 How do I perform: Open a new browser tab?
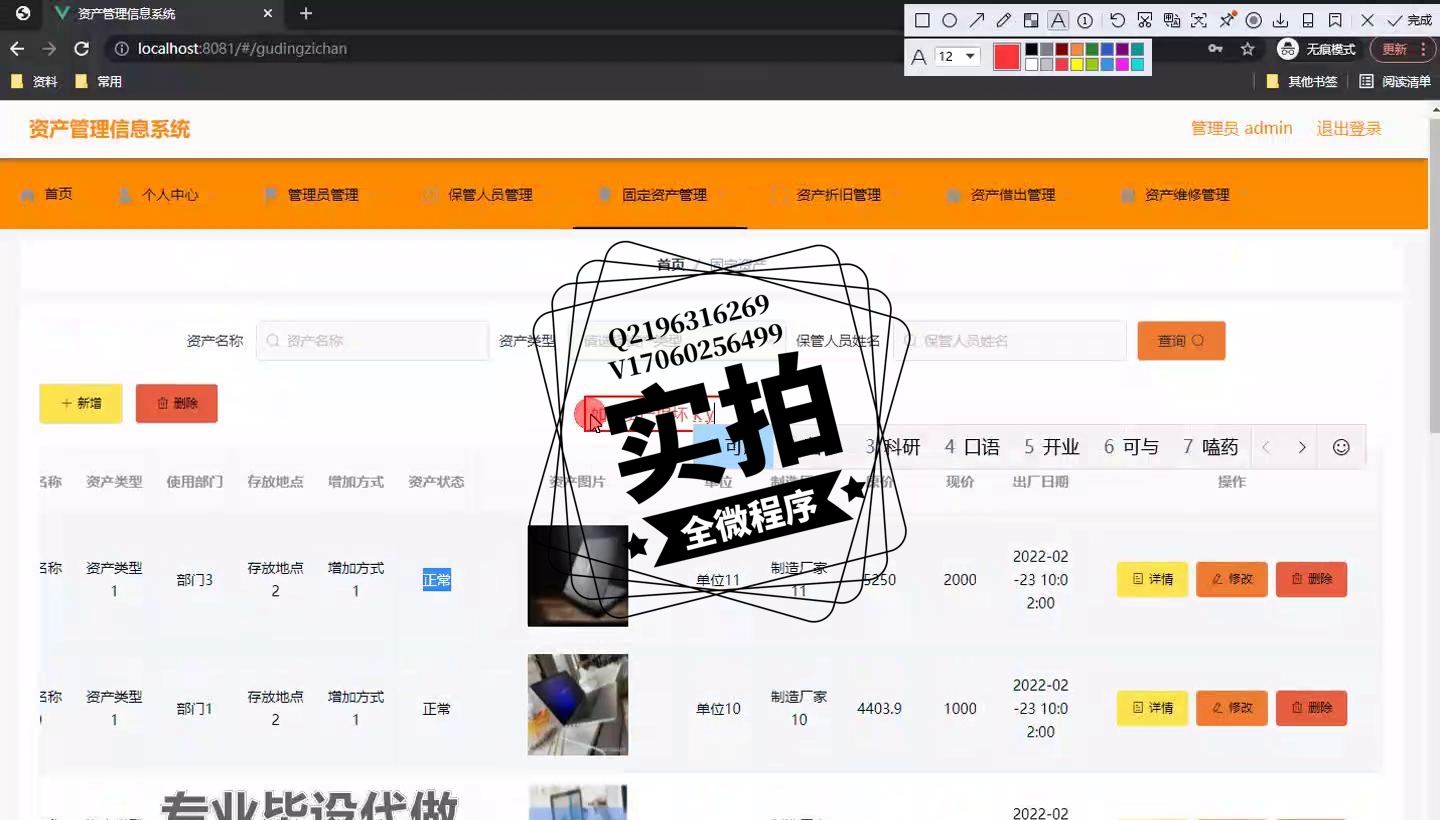(x=306, y=13)
